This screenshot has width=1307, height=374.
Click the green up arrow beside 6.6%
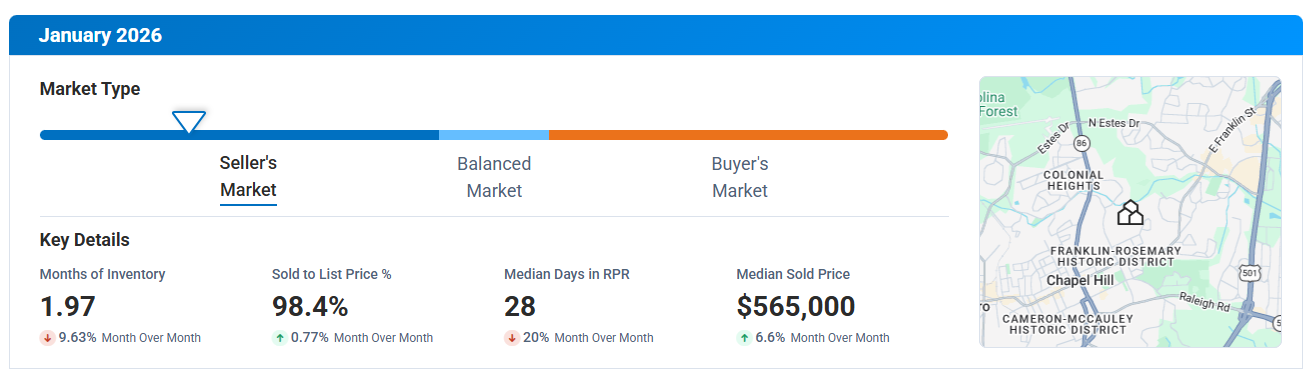tap(743, 338)
